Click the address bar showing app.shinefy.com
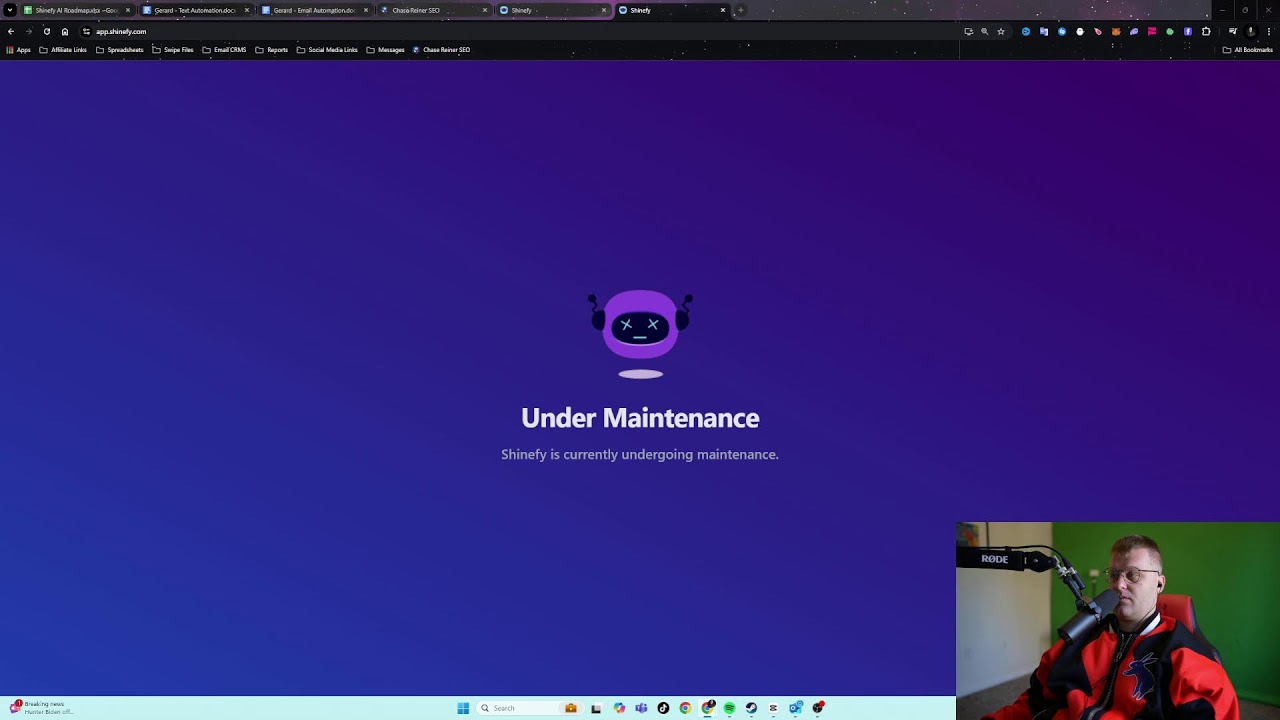The height and width of the screenshot is (720, 1280). (x=520, y=31)
